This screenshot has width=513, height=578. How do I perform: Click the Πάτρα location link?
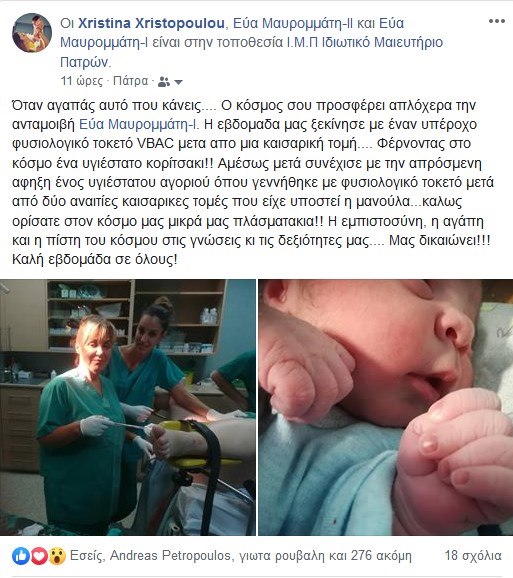click(130, 81)
